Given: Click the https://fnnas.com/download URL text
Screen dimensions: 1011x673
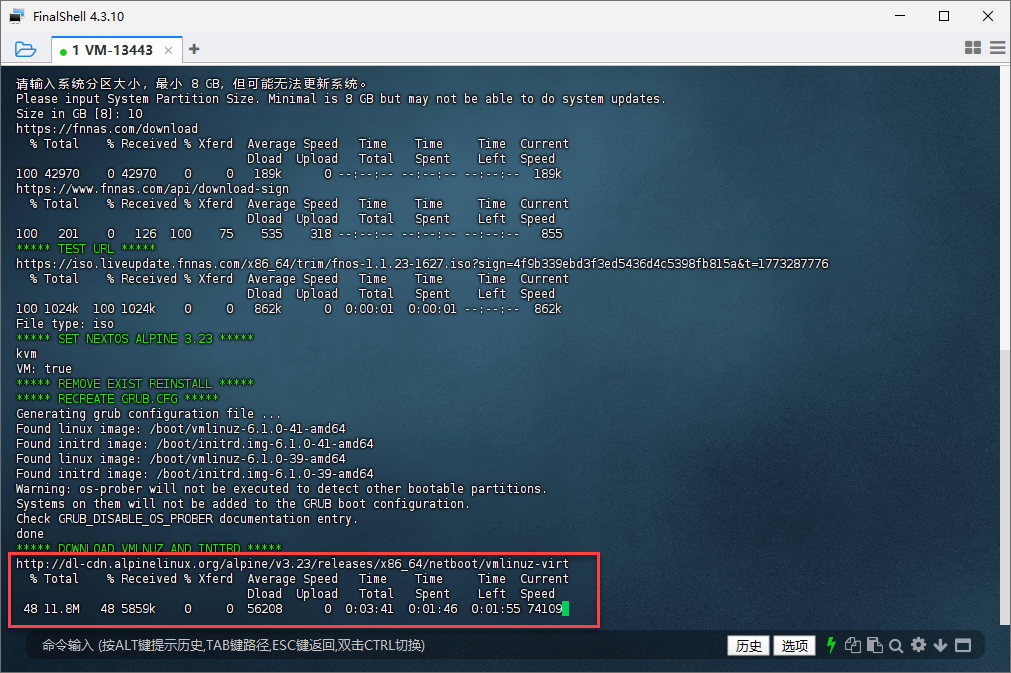Looking at the screenshot, I should [x=107, y=128].
